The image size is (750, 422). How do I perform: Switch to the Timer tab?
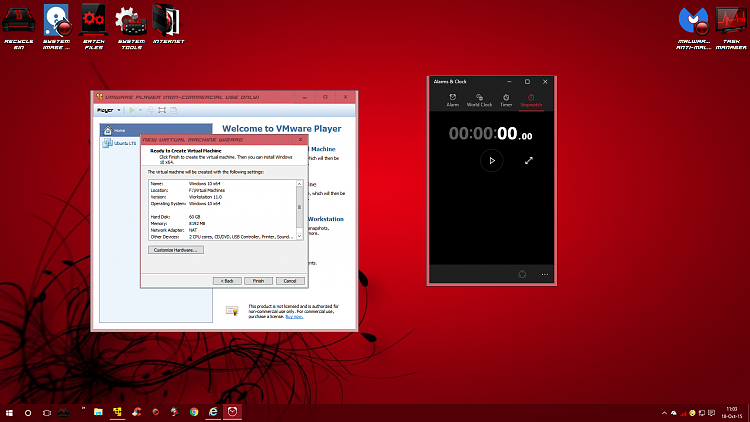click(506, 100)
